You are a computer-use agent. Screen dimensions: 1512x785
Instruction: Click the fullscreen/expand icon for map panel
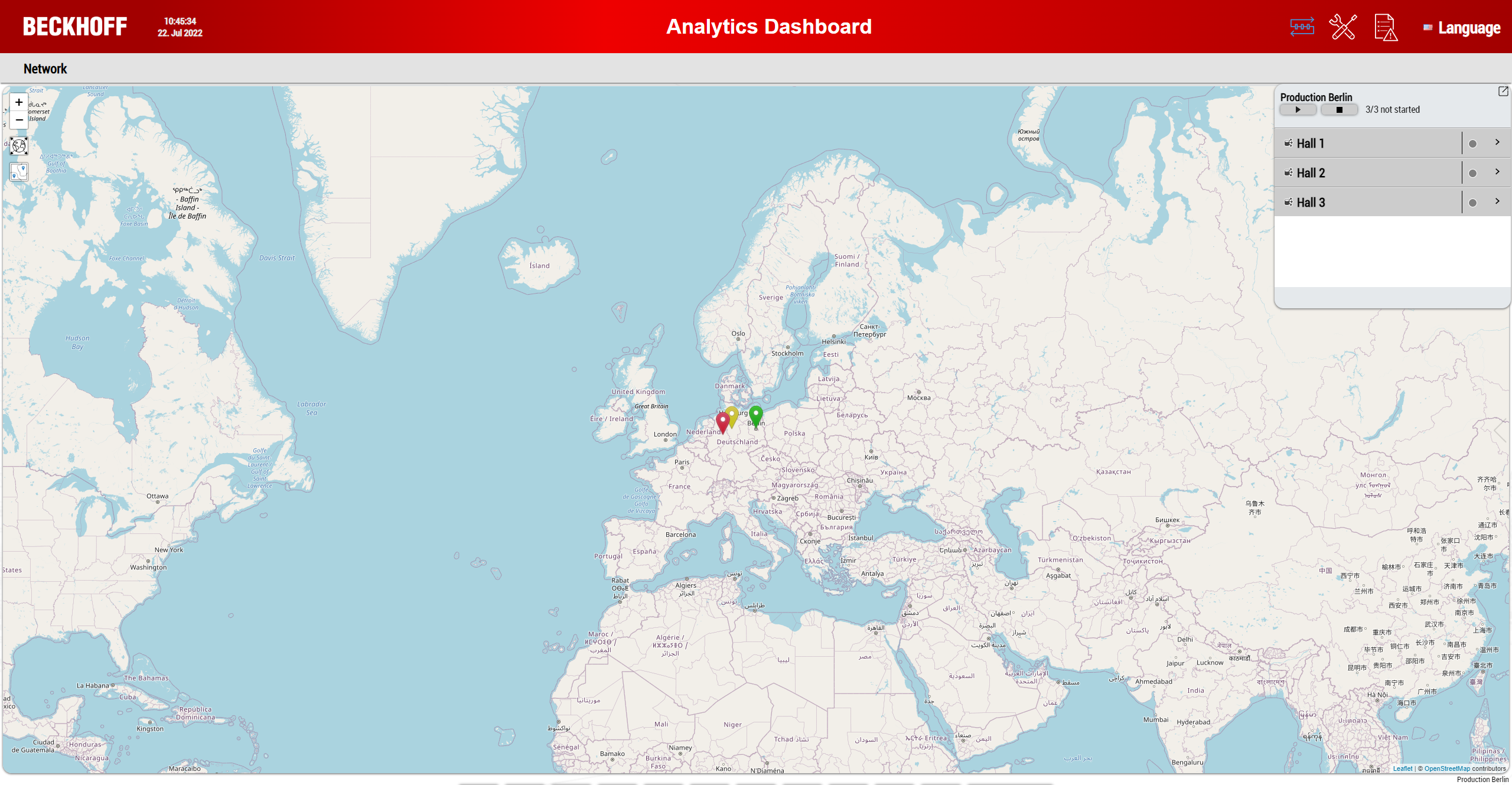1503,91
